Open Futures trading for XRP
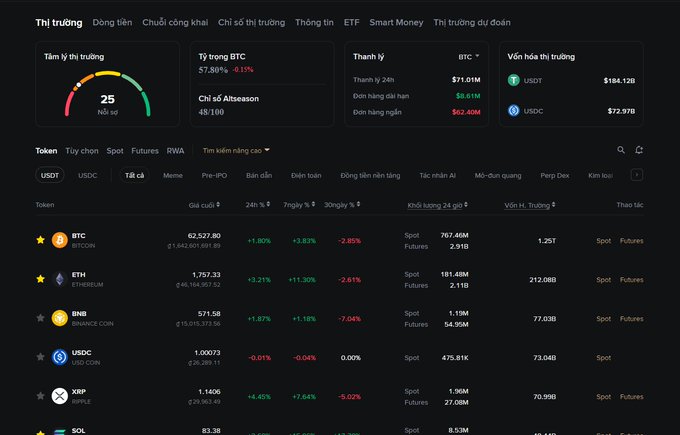Screen dimensions: 680x435 tap(631, 397)
